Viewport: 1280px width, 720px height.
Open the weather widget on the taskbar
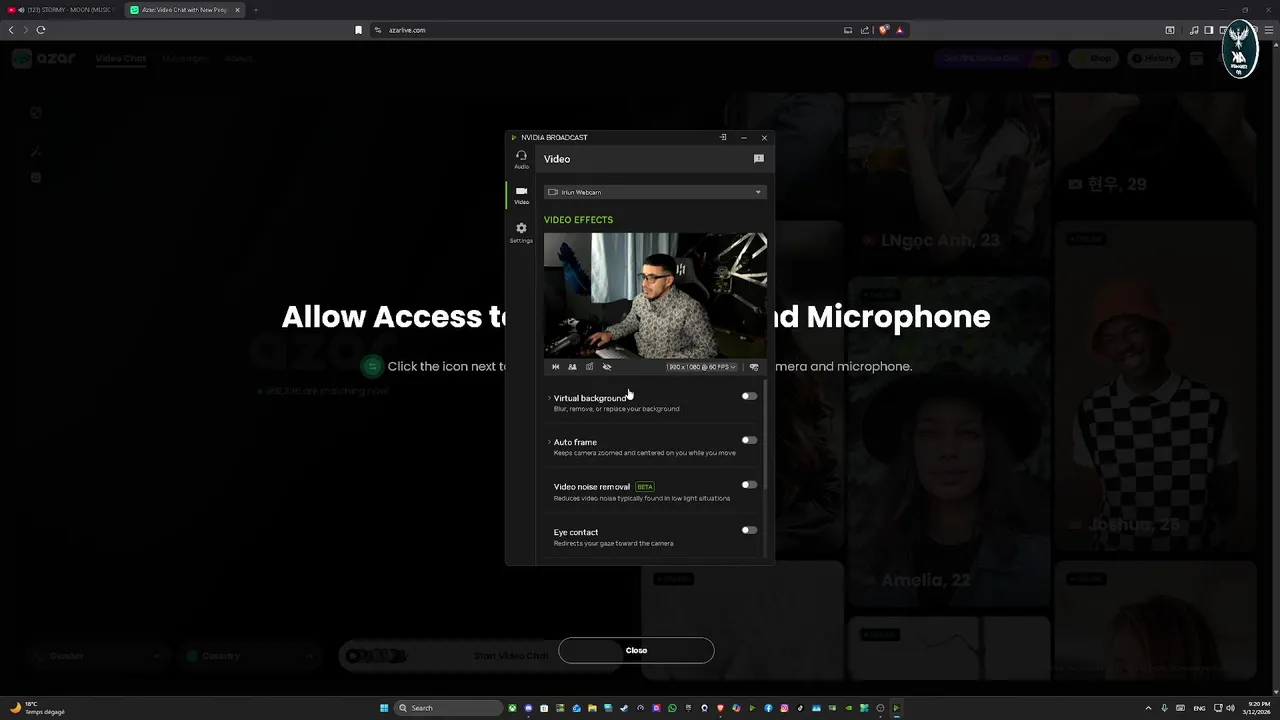coord(37,708)
